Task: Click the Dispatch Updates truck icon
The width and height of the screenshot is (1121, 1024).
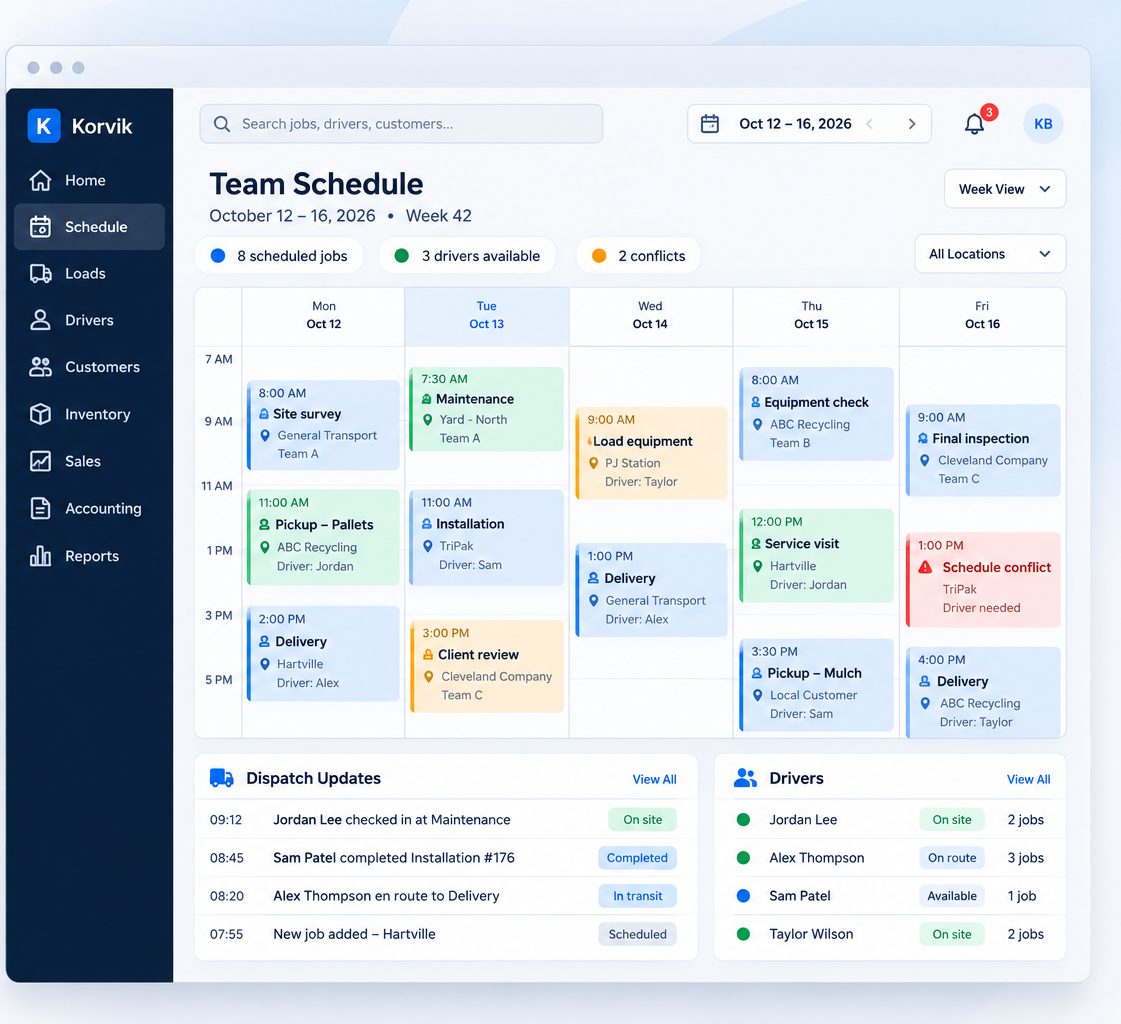Action: [x=222, y=778]
